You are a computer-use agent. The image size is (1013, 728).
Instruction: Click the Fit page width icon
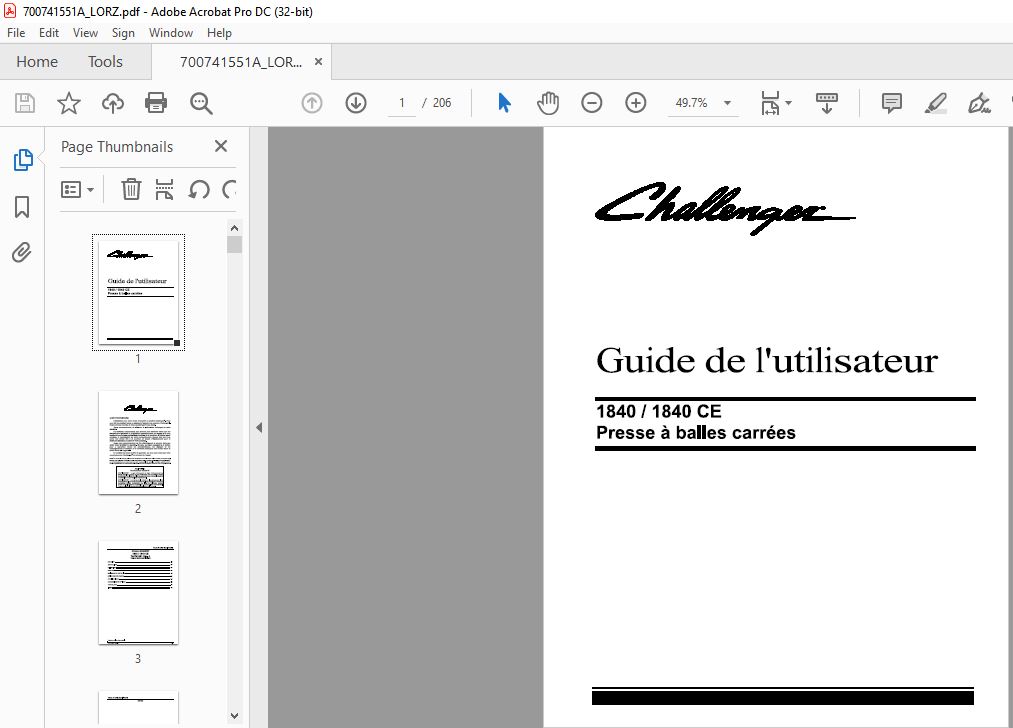(x=770, y=103)
